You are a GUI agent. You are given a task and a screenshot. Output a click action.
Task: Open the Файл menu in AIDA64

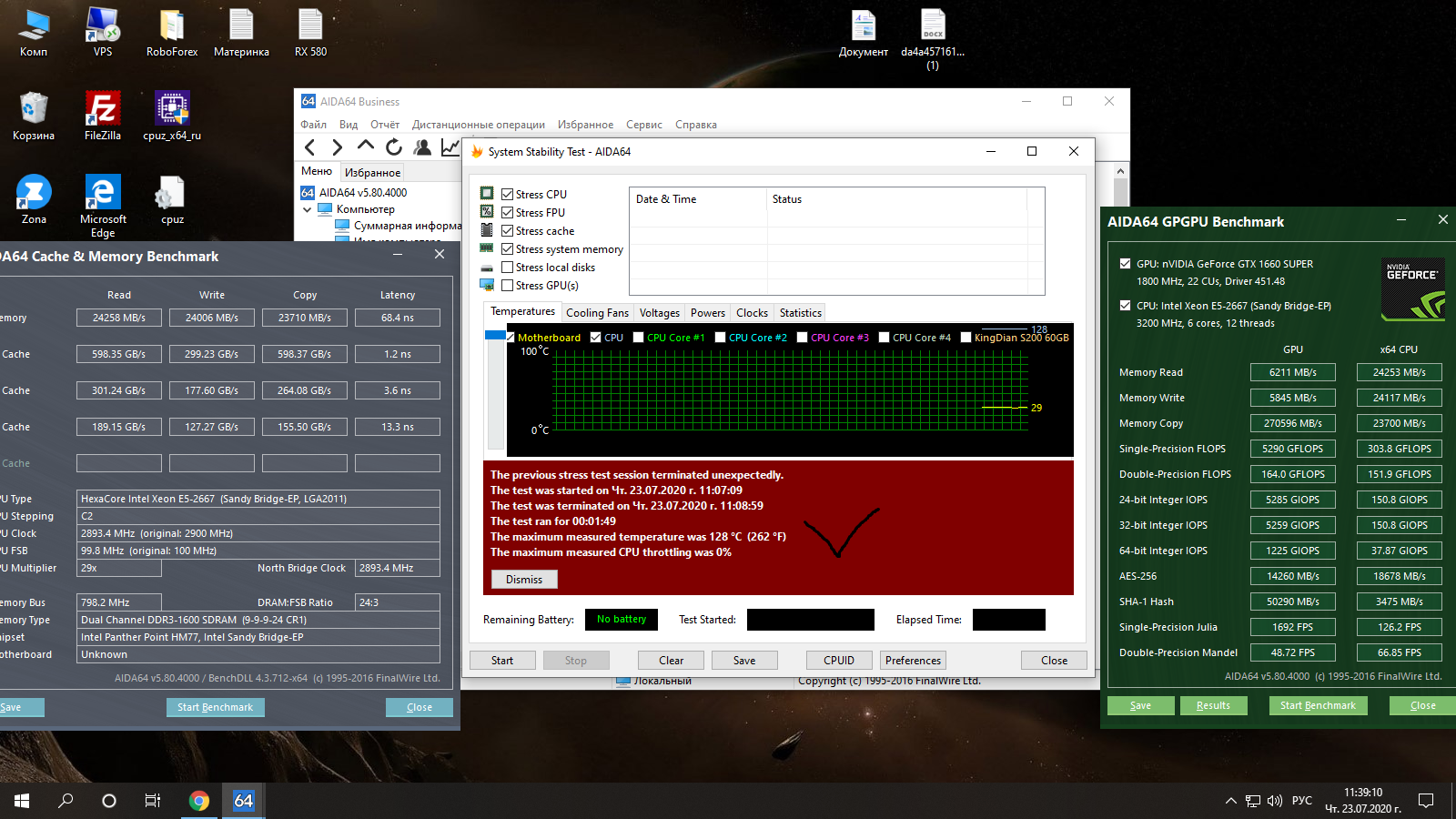(314, 125)
